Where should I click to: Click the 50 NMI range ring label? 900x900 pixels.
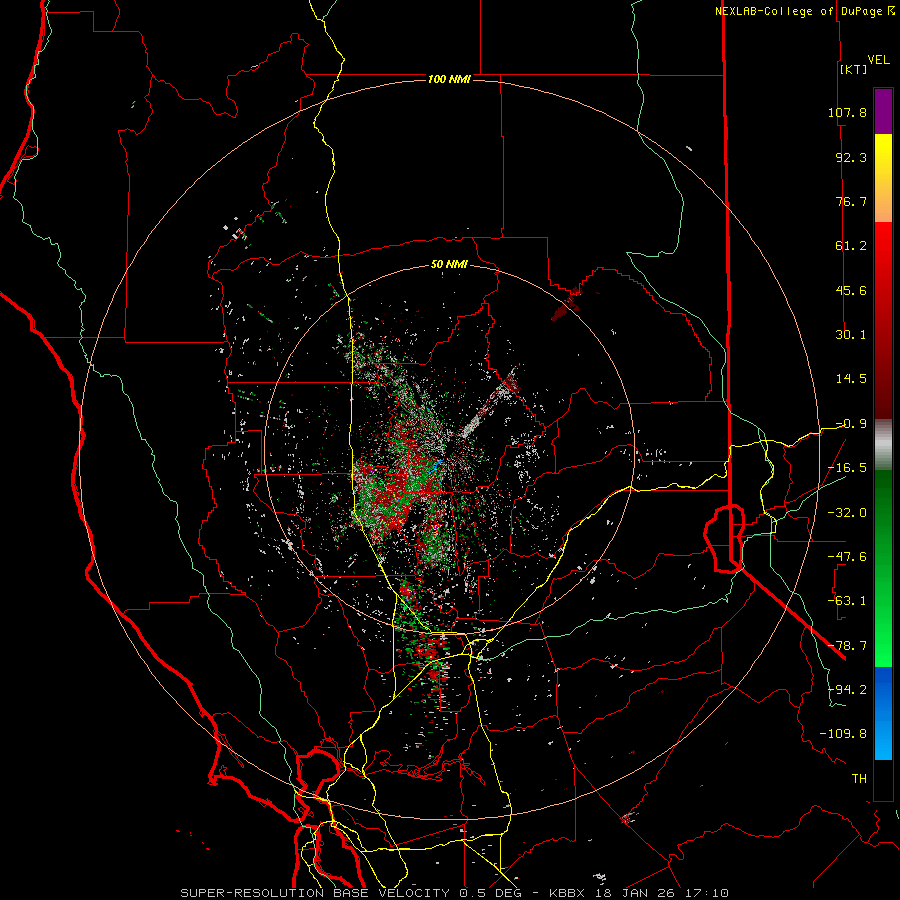point(449,264)
